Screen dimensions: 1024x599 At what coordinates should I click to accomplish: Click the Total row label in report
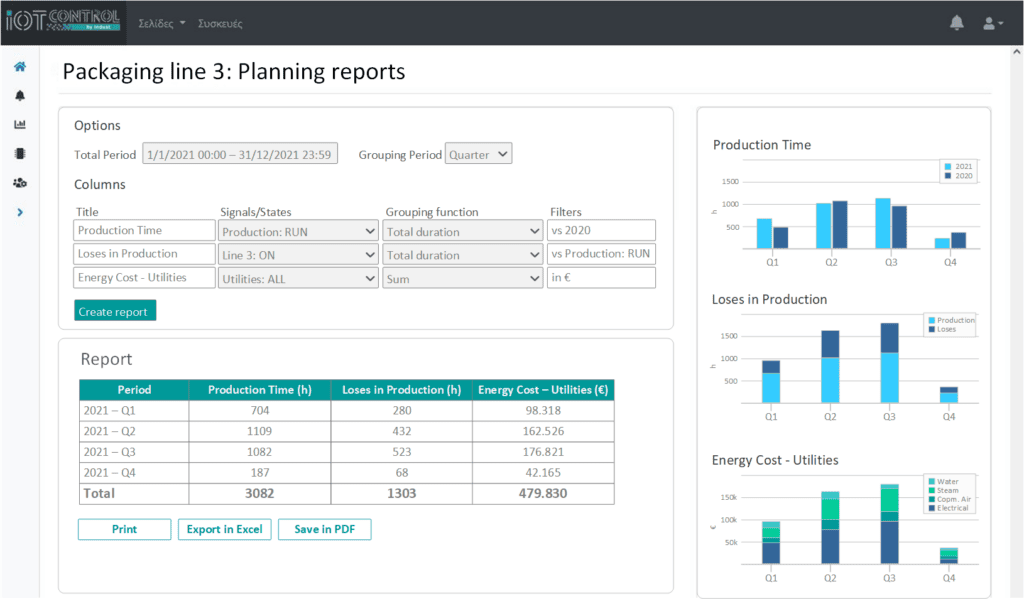(99, 493)
